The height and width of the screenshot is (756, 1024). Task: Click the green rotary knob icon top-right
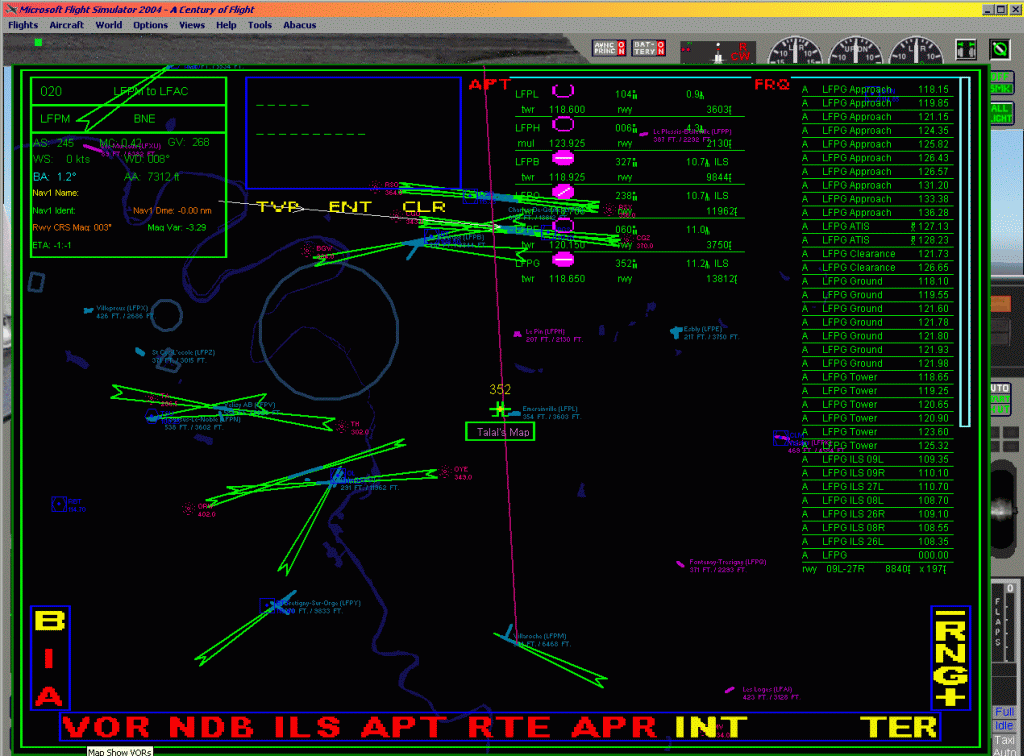click(1000, 48)
